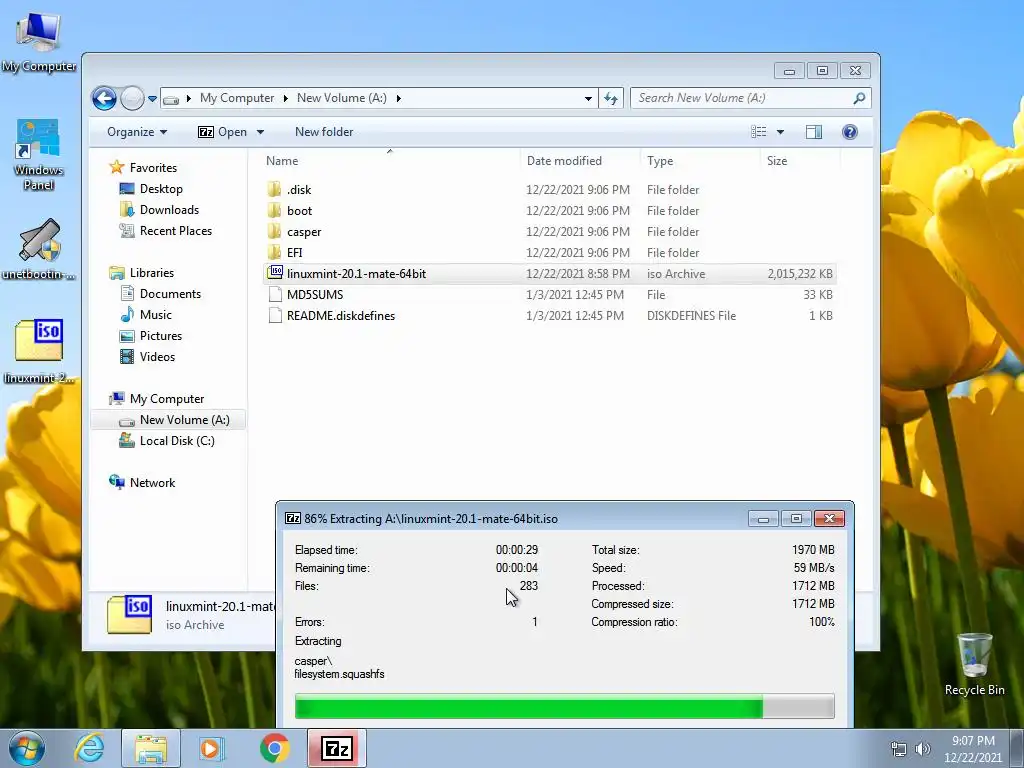Click My Computer breadcrumb in address bar
The image size is (1024, 768).
coord(237,98)
